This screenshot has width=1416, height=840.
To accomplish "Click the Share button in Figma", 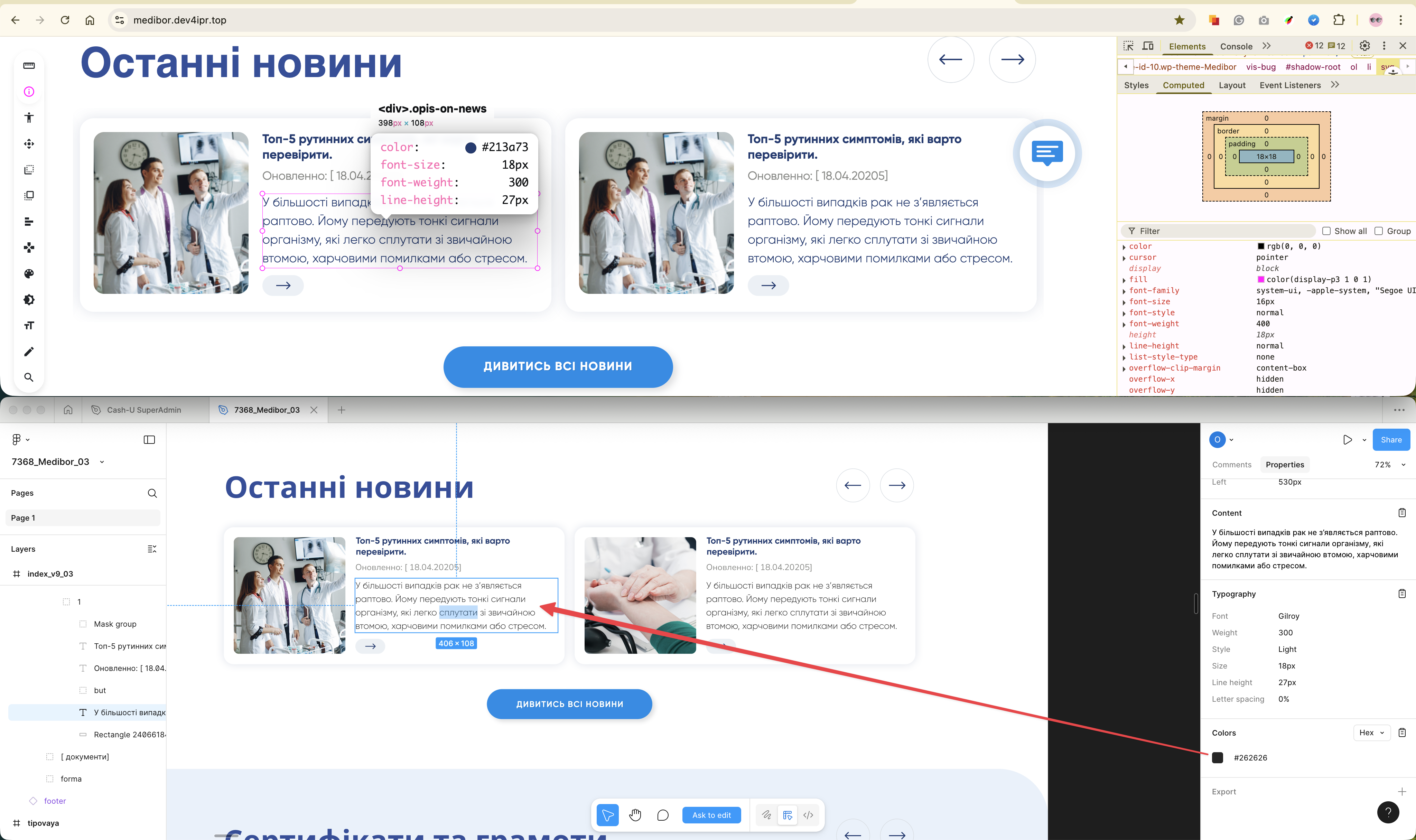I will pyautogui.click(x=1390, y=440).
